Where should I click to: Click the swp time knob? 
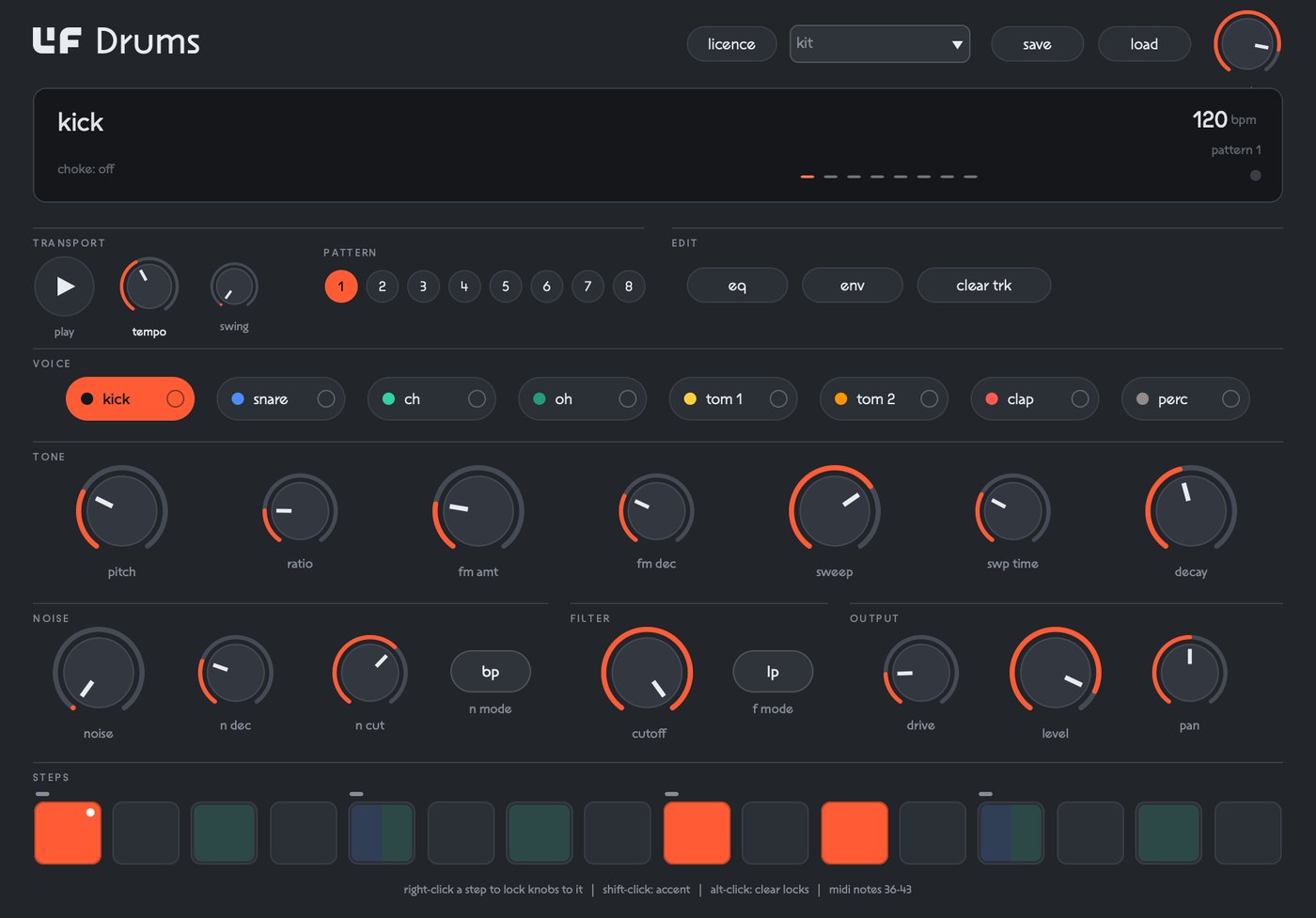pyautogui.click(x=1012, y=510)
